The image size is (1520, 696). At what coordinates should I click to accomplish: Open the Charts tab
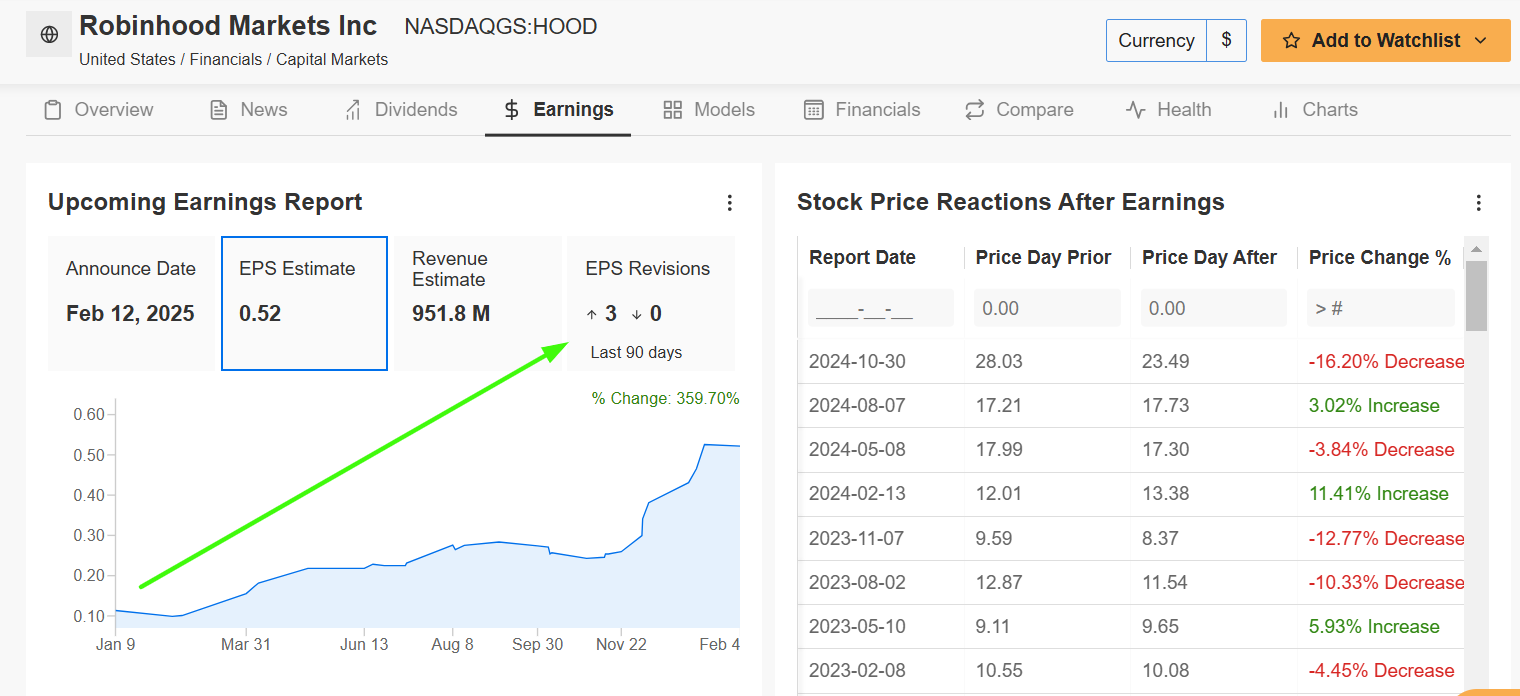click(x=1314, y=110)
